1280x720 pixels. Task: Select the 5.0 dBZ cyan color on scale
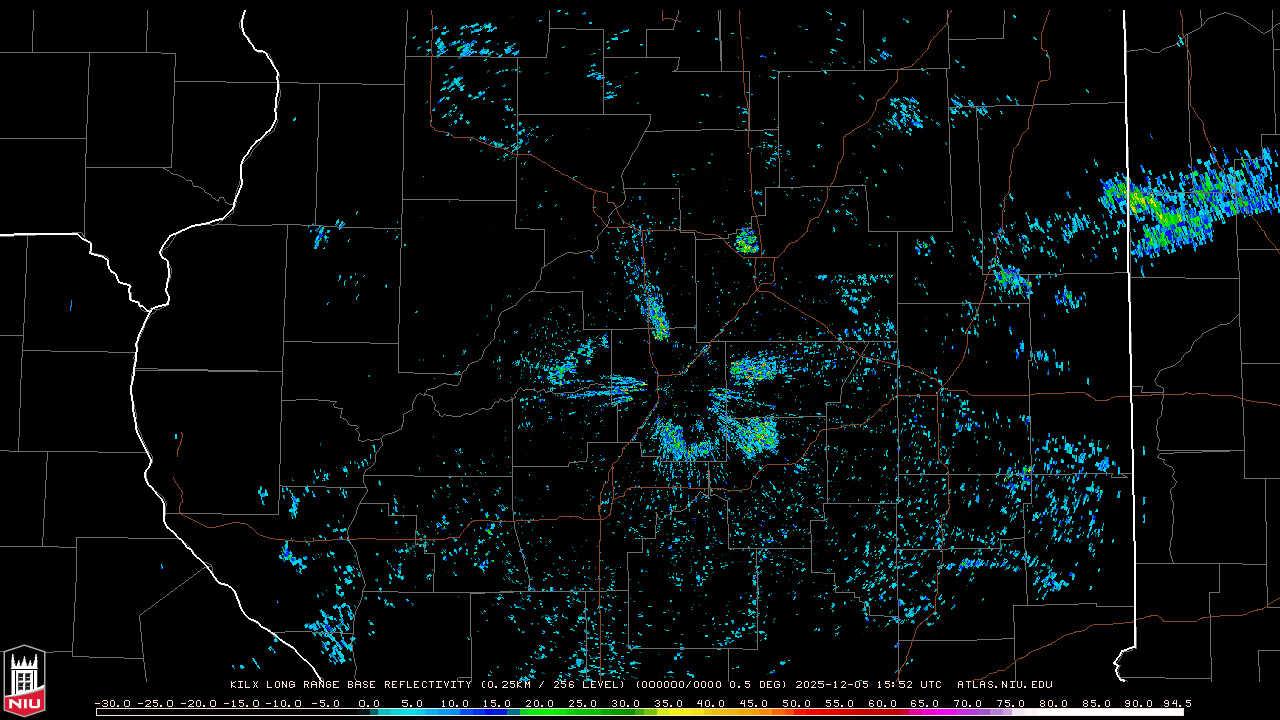(412, 712)
